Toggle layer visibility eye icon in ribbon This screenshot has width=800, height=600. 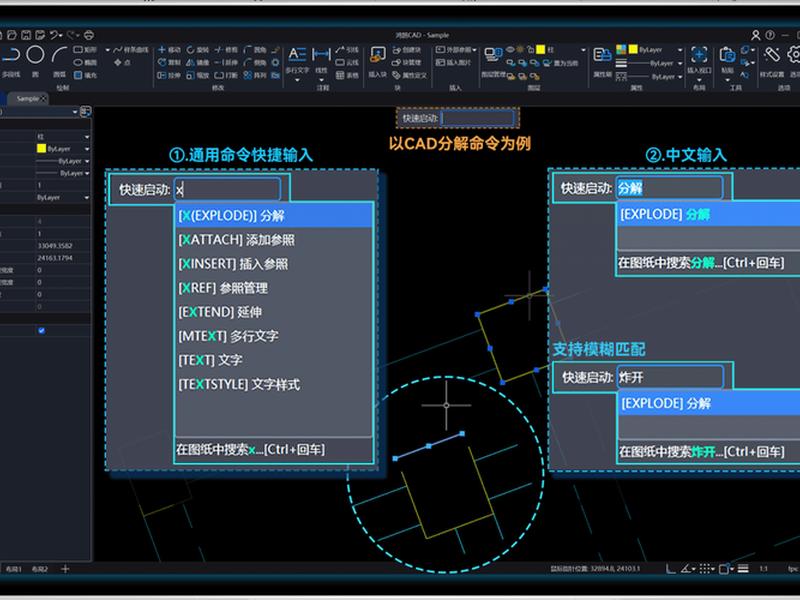[x=510, y=49]
